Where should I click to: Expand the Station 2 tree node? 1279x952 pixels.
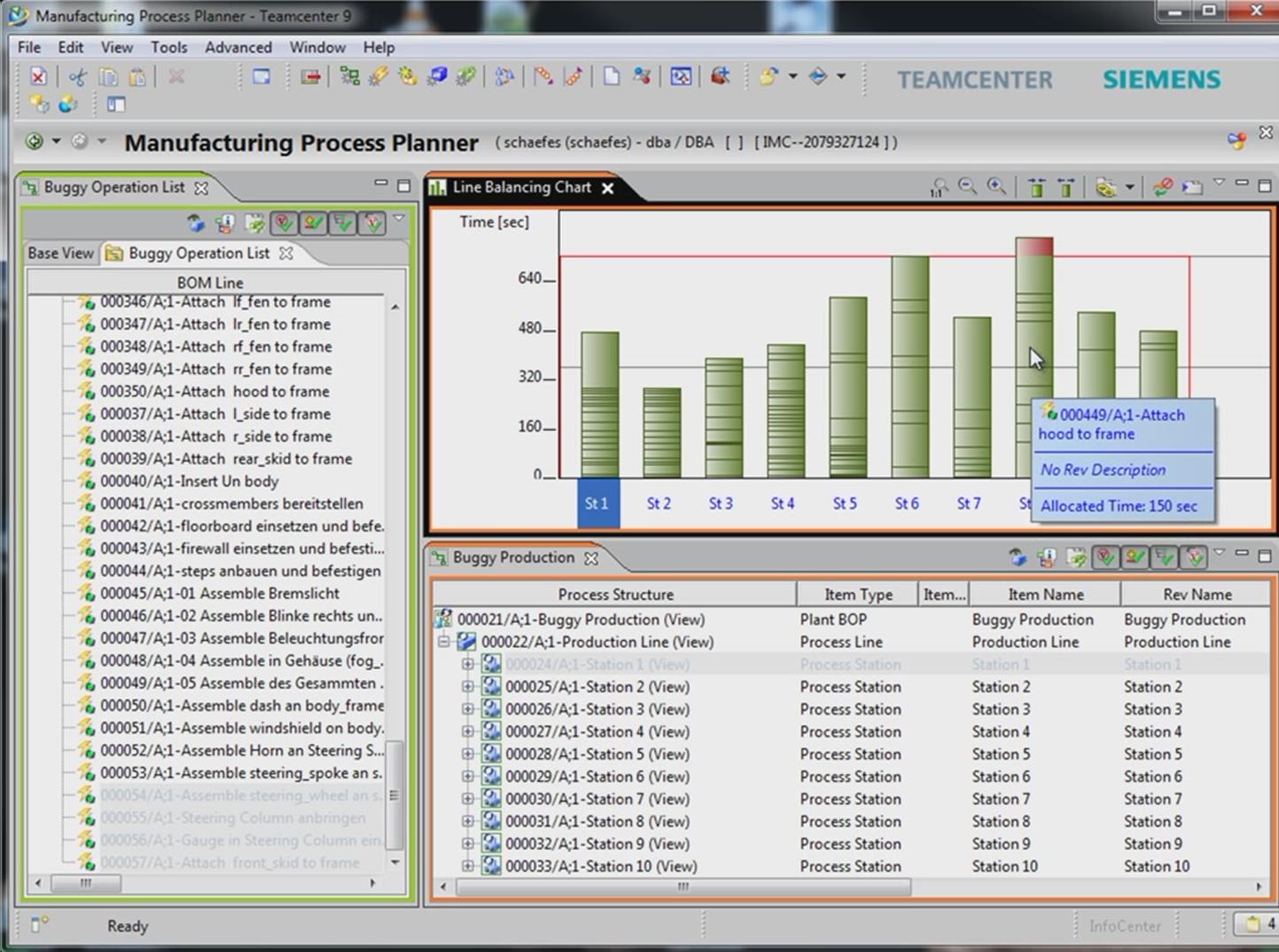tap(468, 687)
